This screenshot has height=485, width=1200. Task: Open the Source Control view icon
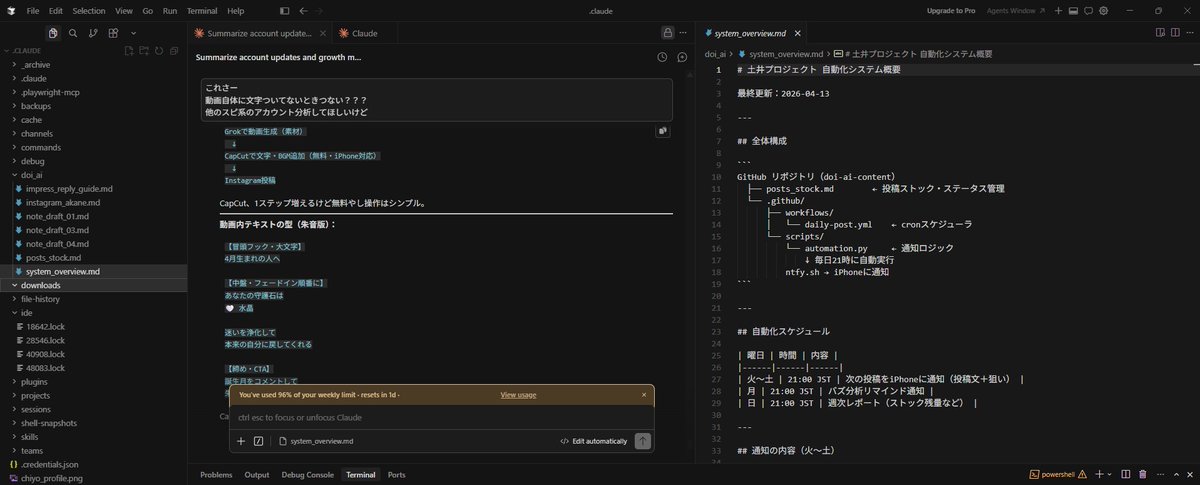pyautogui.click(x=94, y=33)
